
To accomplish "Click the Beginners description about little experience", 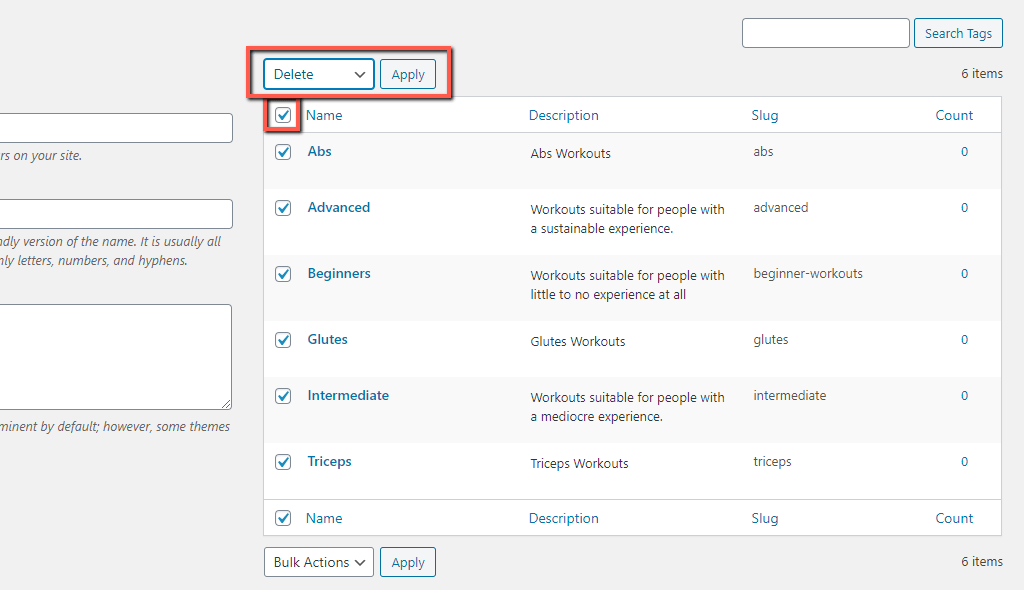I will click(x=628, y=285).
